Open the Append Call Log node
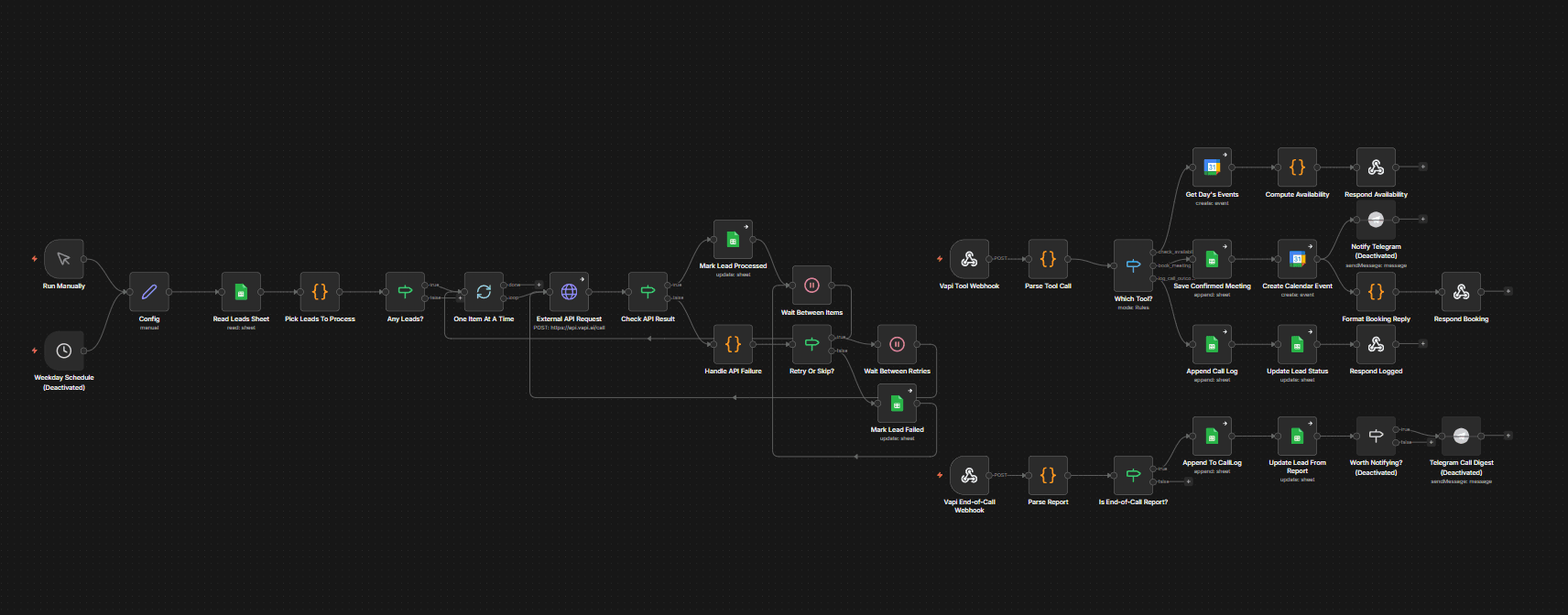1568x615 pixels. click(1212, 344)
